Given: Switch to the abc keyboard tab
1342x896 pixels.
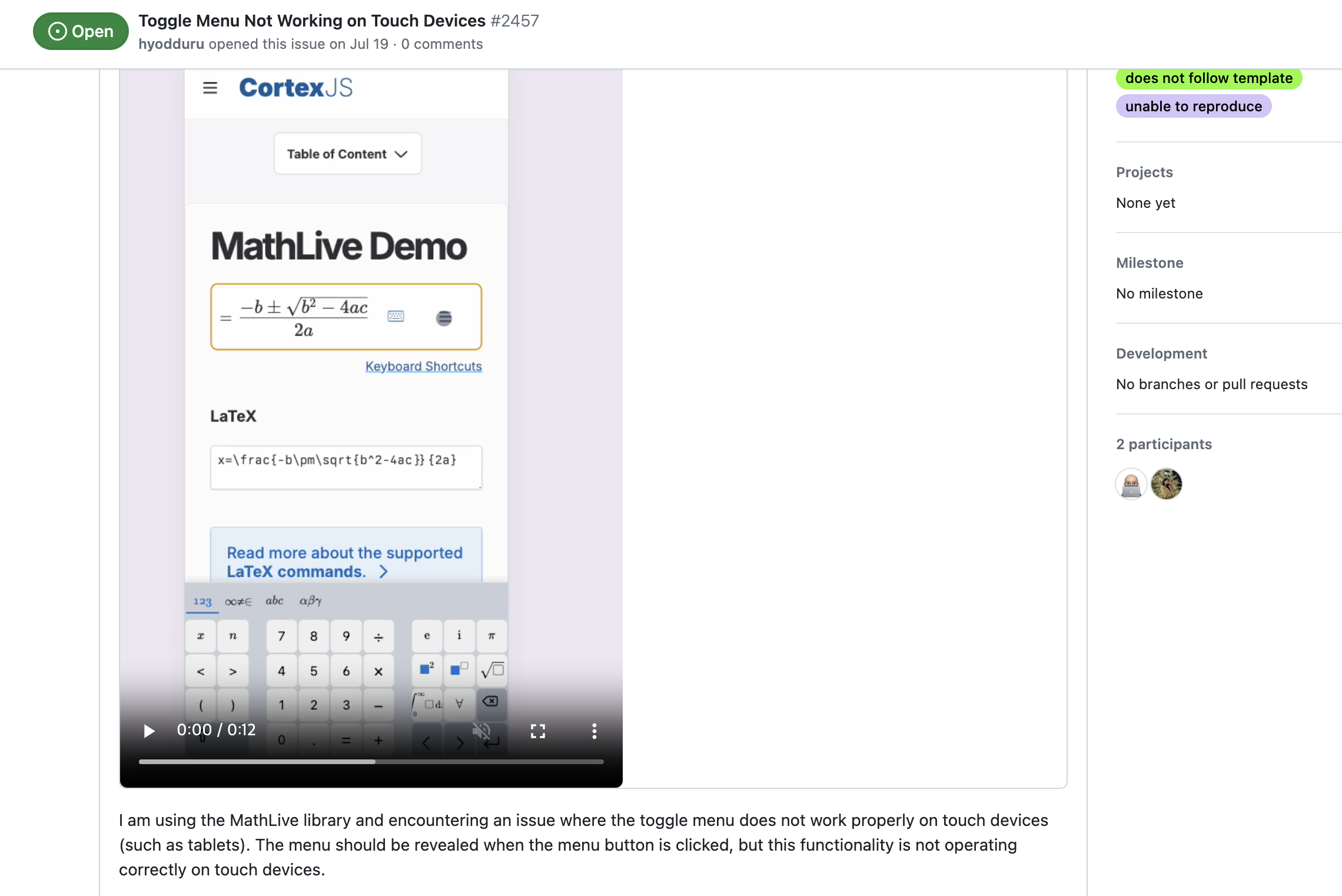Looking at the screenshot, I should (x=274, y=601).
